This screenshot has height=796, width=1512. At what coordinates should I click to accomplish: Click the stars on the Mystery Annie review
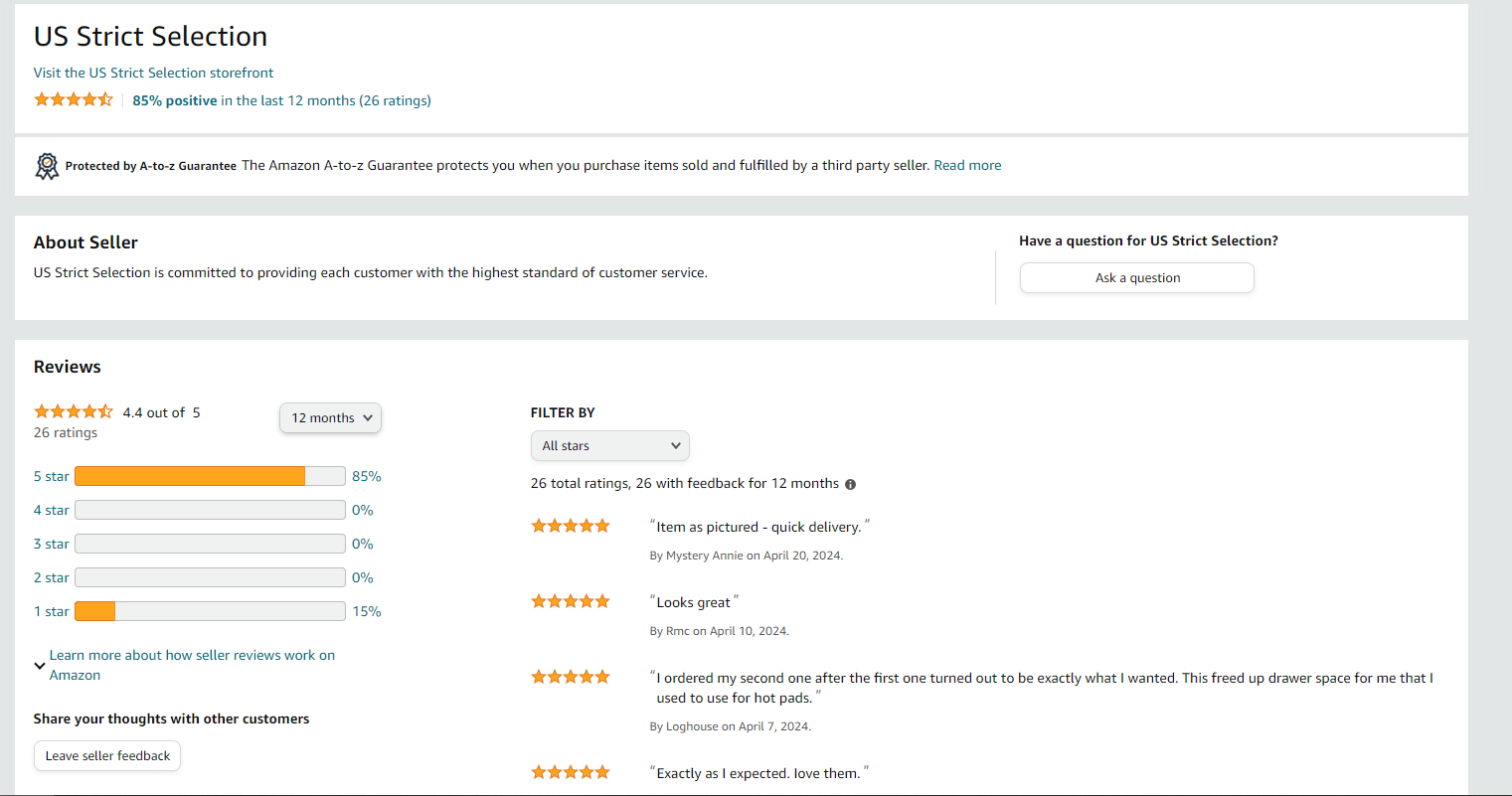coord(570,526)
